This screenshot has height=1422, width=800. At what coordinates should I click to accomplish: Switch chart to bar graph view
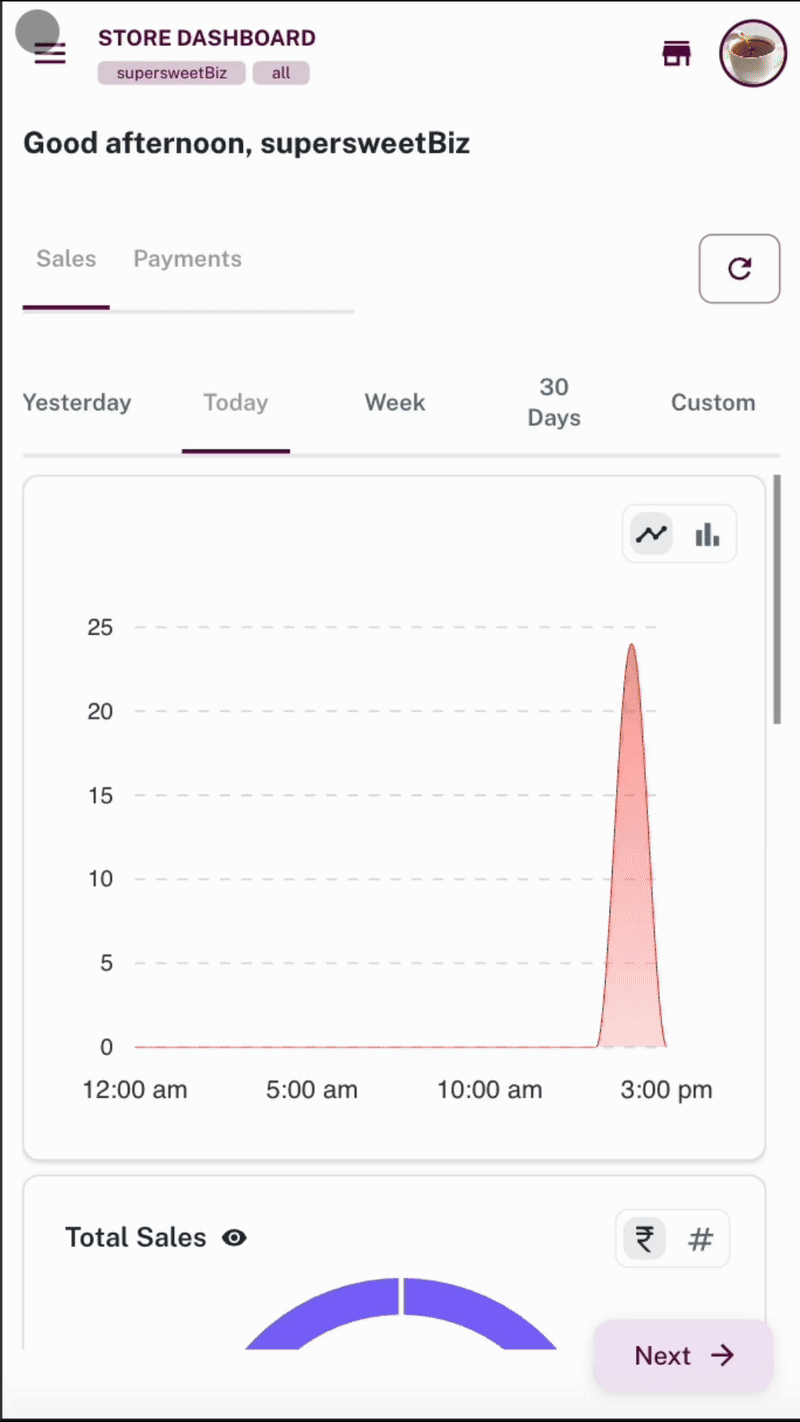coord(707,534)
